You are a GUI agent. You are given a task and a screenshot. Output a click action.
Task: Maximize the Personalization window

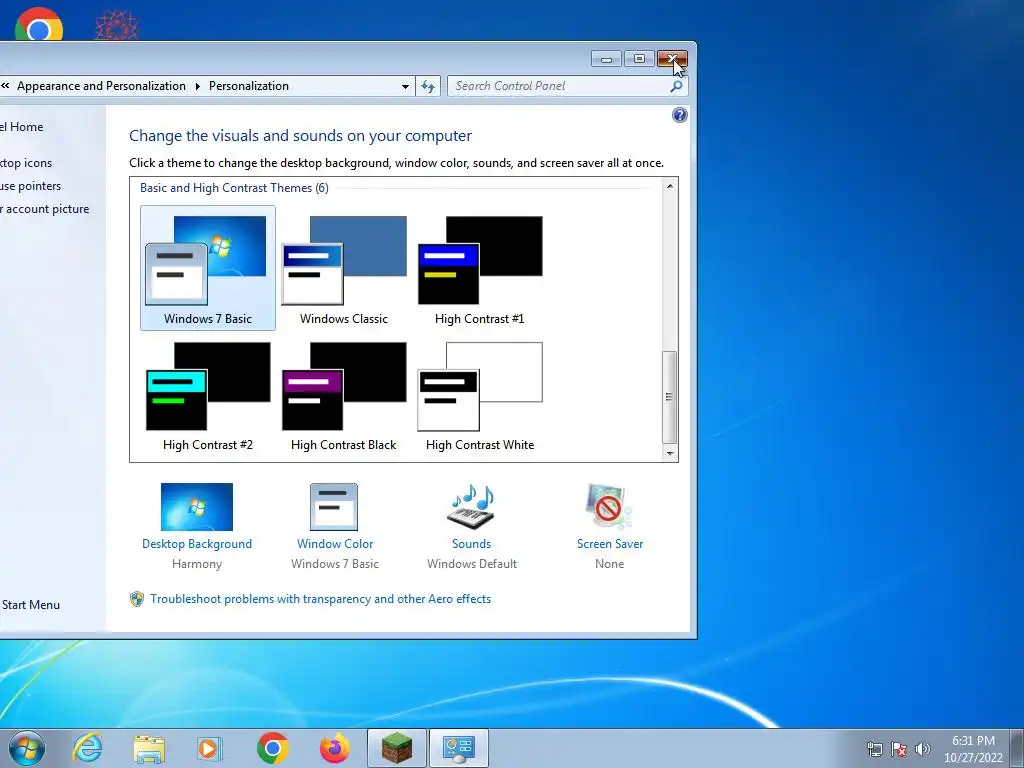(639, 59)
